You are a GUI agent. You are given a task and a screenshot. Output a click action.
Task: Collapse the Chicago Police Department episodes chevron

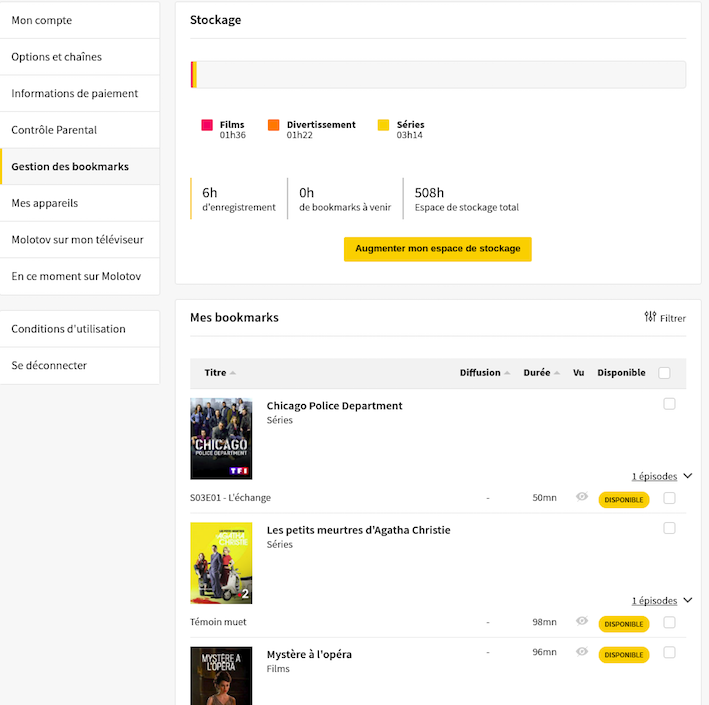(688, 476)
